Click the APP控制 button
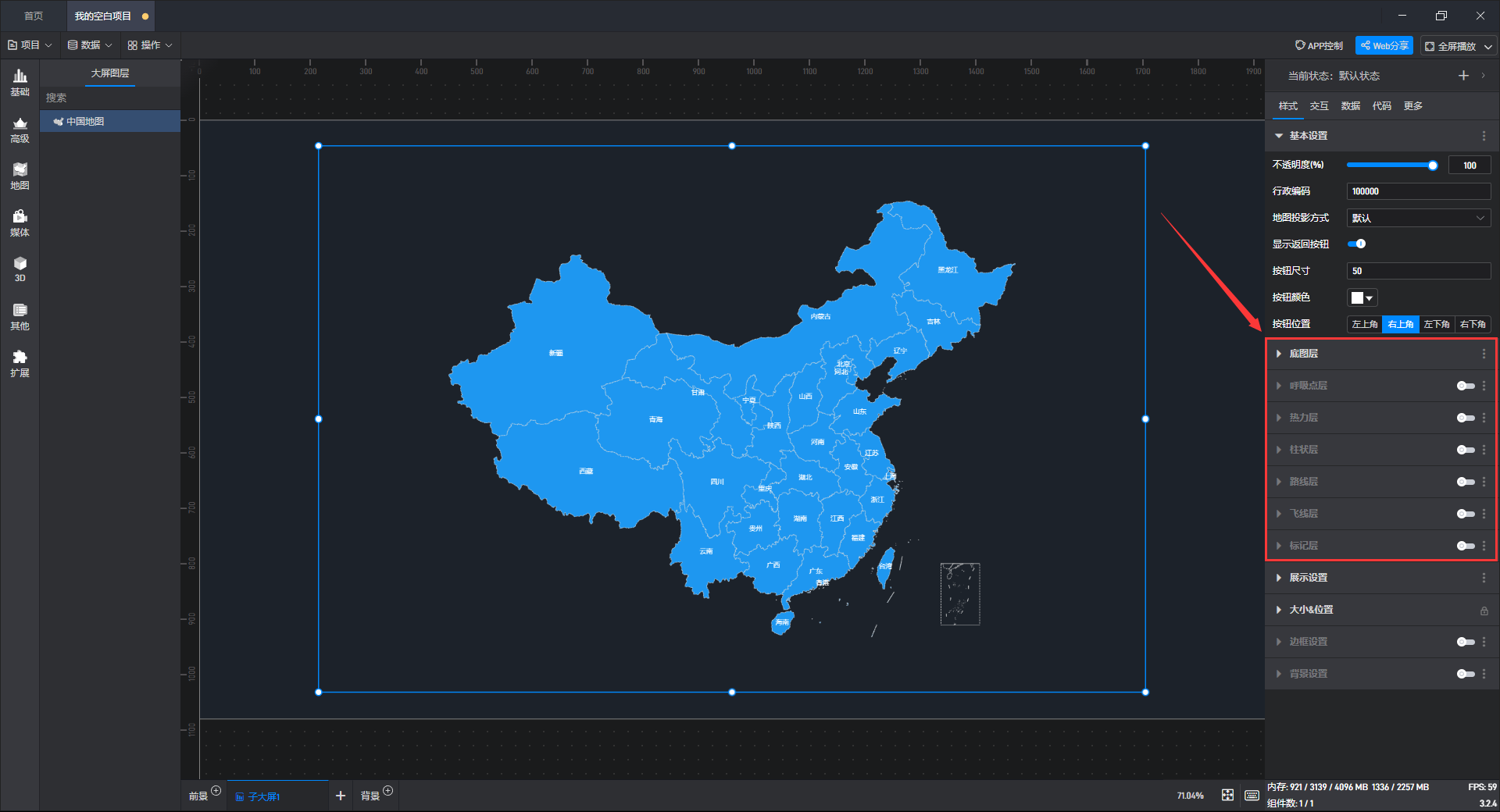1500x812 pixels. [x=1319, y=46]
